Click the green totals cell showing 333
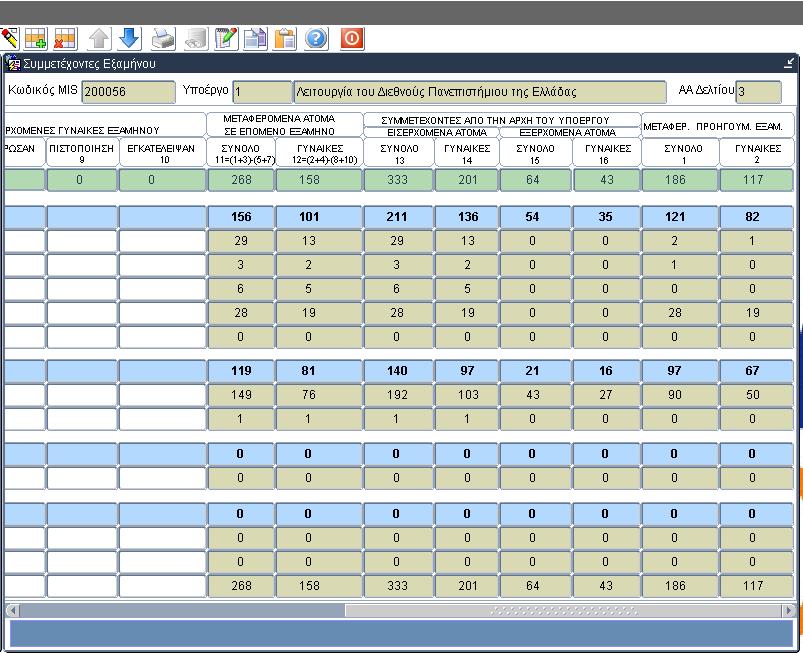803x653 pixels. click(x=398, y=180)
